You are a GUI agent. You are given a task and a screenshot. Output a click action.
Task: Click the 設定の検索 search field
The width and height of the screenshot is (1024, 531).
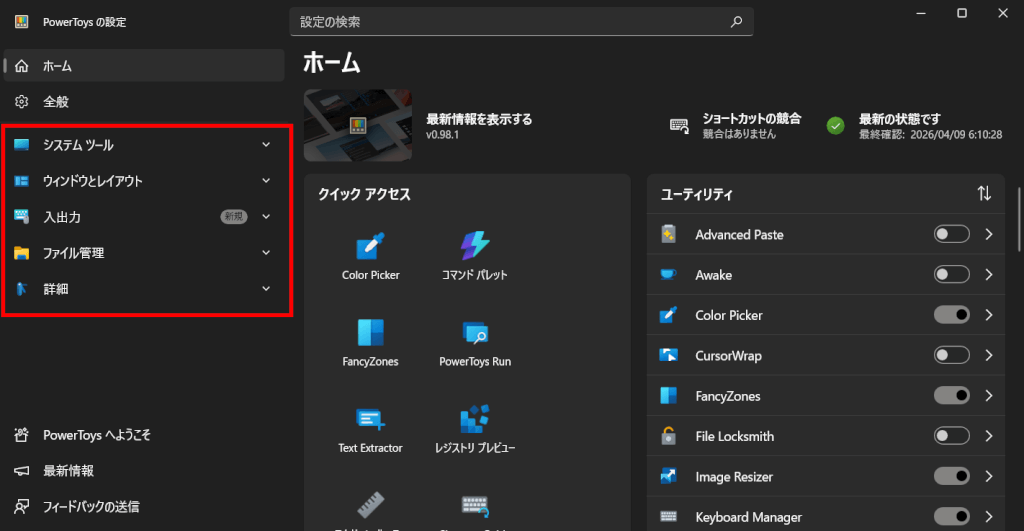pyautogui.click(x=510, y=21)
